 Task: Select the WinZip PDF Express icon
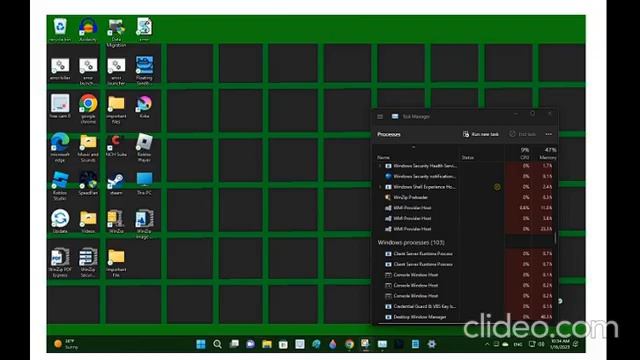coord(60,262)
